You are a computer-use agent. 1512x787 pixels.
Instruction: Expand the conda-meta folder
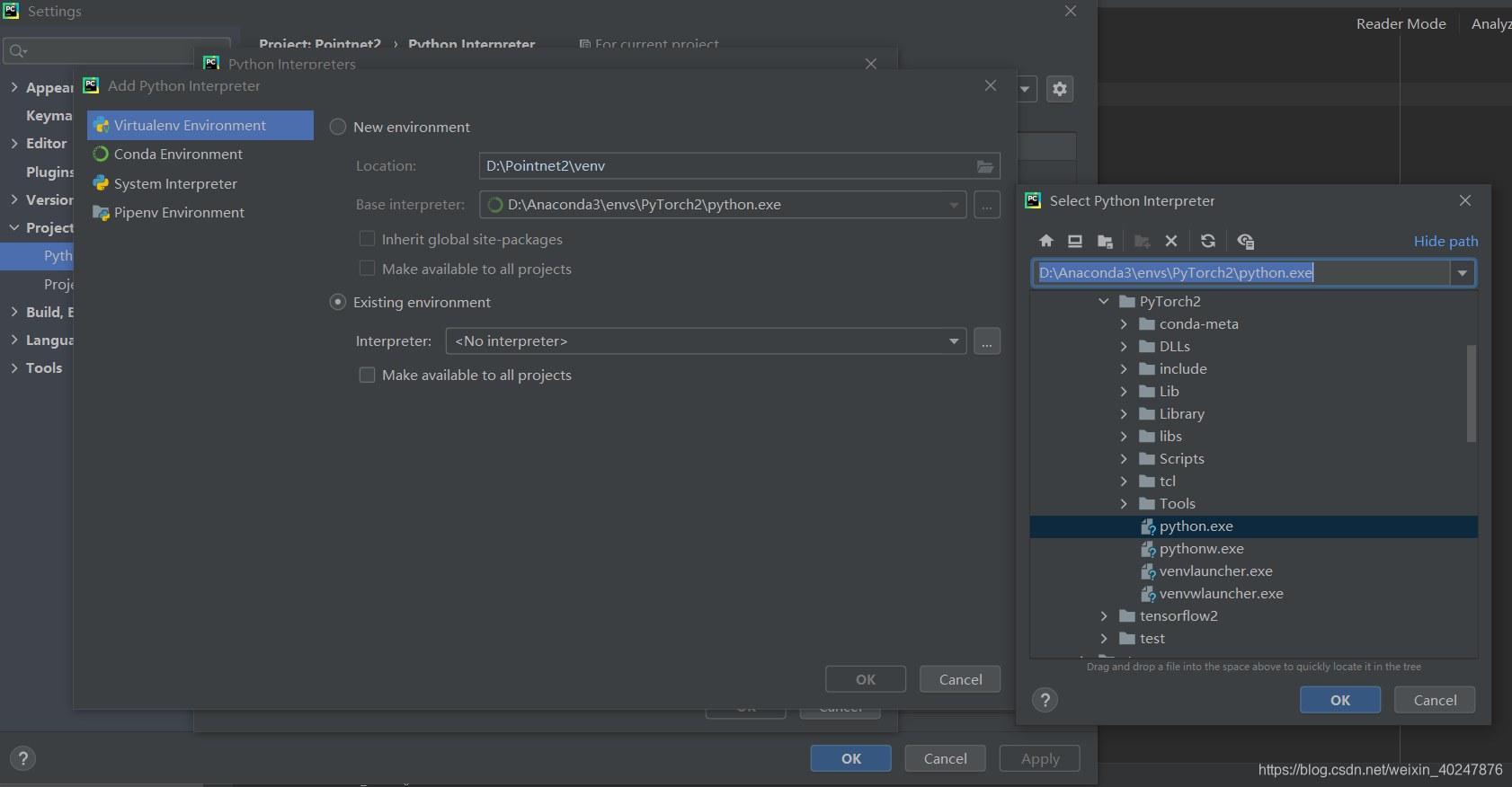(x=1124, y=324)
